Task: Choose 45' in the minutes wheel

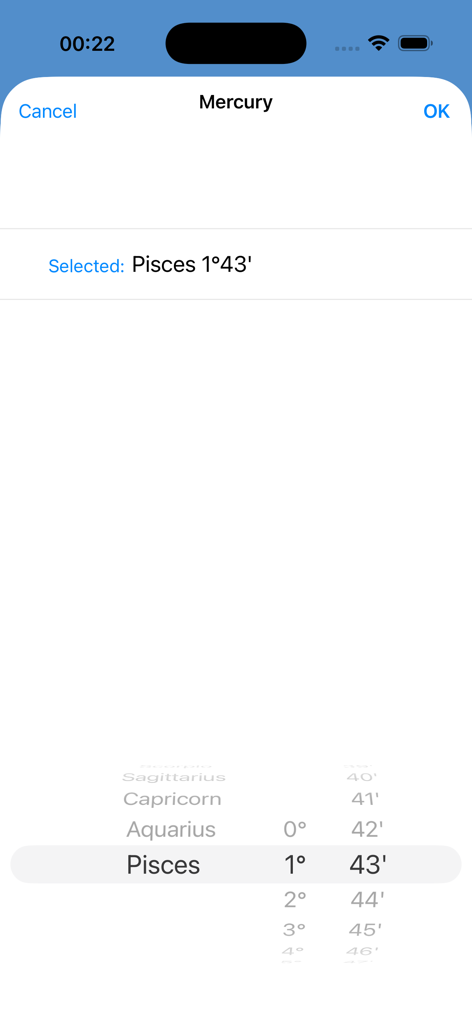Action: click(x=366, y=929)
